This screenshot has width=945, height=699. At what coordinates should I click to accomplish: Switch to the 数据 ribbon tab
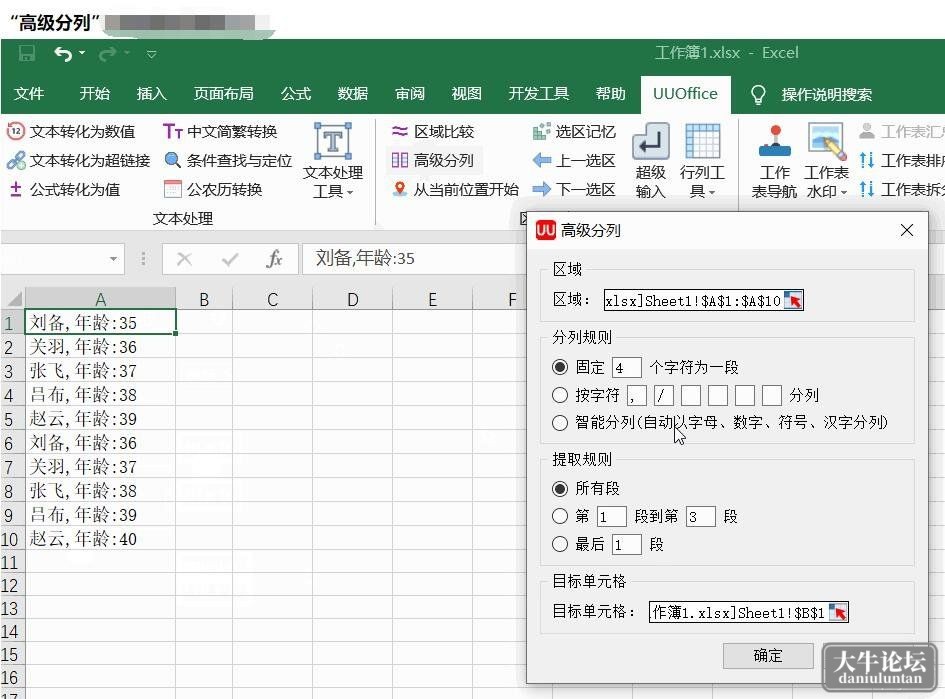pyautogui.click(x=353, y=94)
